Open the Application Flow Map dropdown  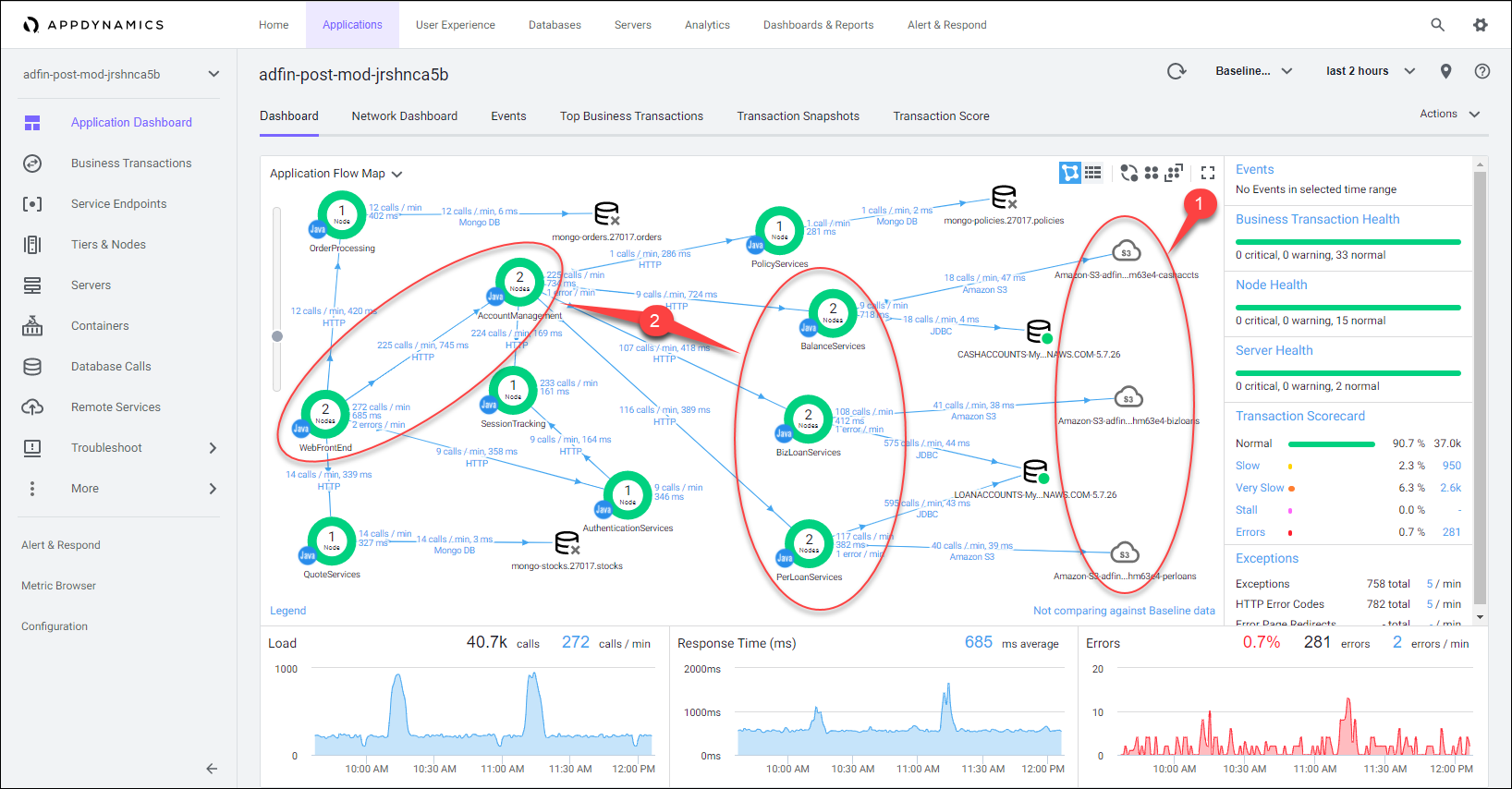coord(335,174)
